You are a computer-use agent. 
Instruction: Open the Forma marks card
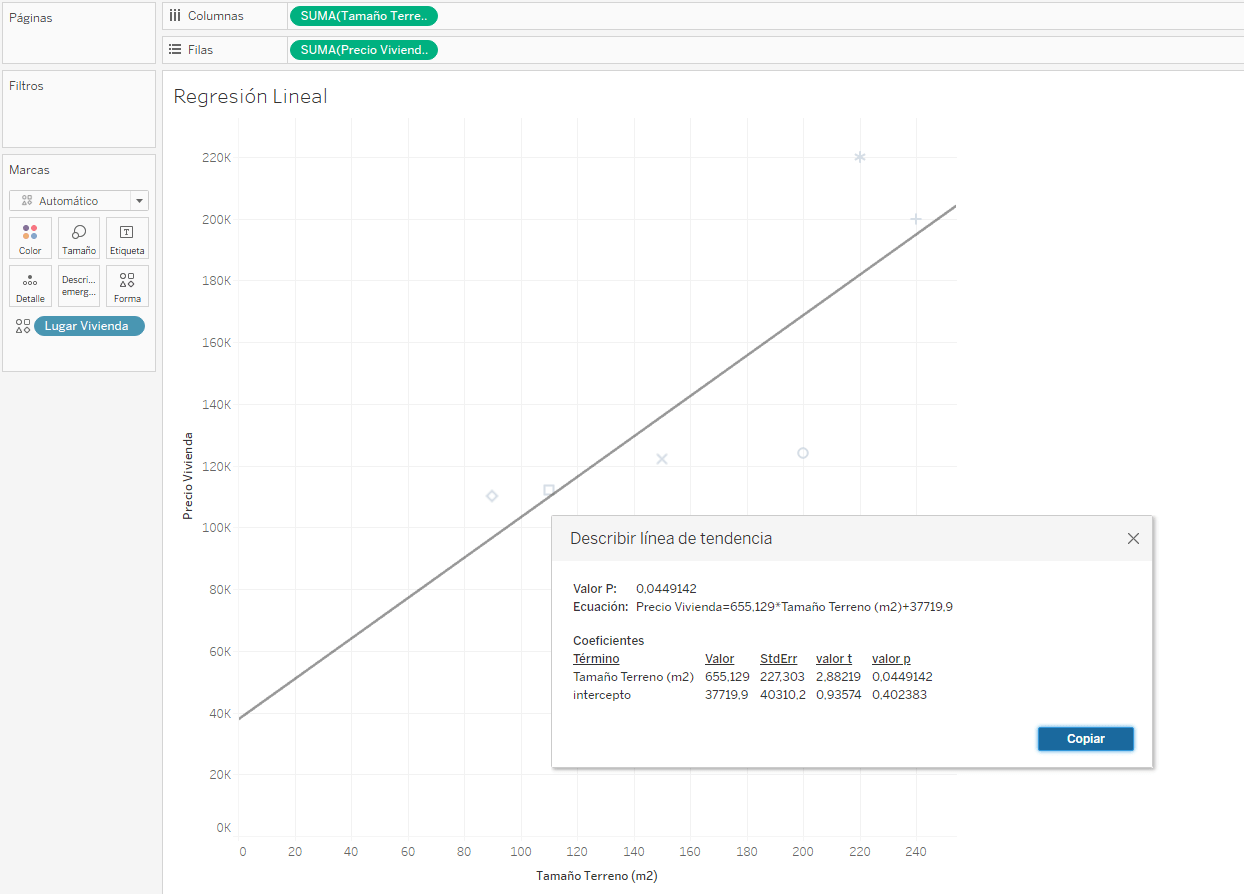point(127,286)
